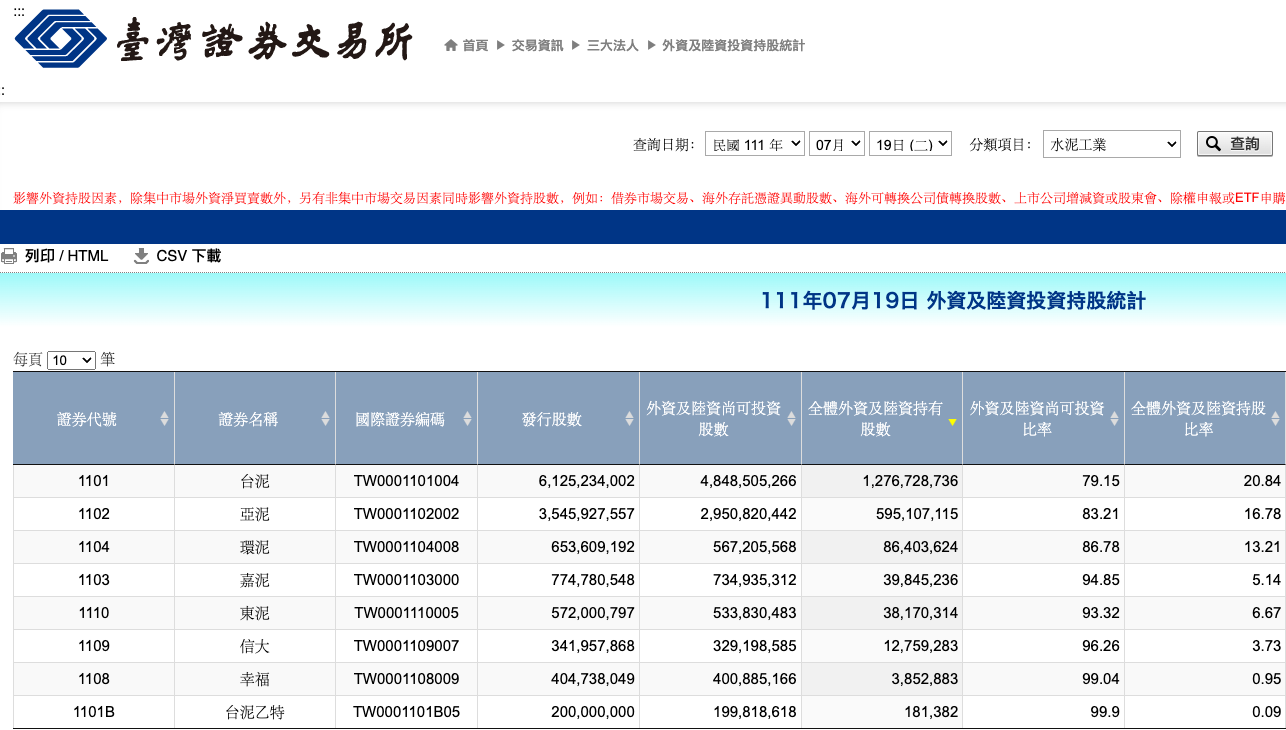
Task: Click the 證券名稱 column header
Action: [x=255, y=419]
